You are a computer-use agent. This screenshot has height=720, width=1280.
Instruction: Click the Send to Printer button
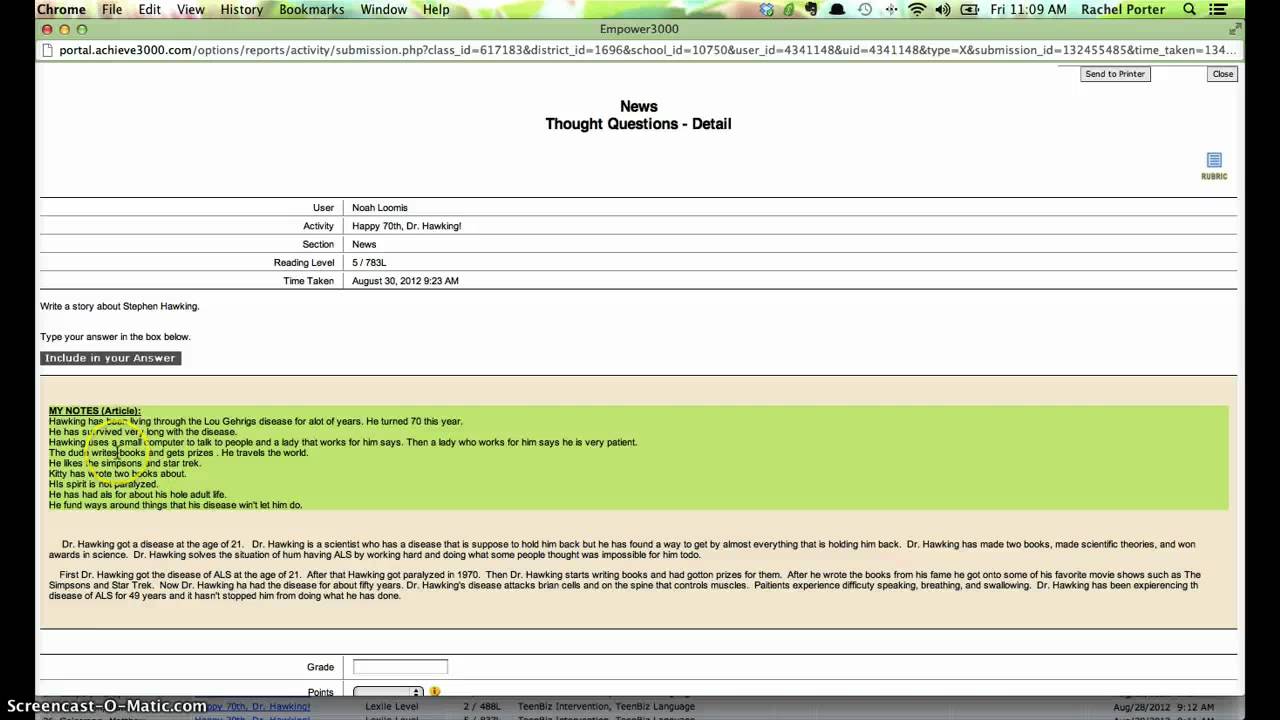click(x=1115, y=74)
